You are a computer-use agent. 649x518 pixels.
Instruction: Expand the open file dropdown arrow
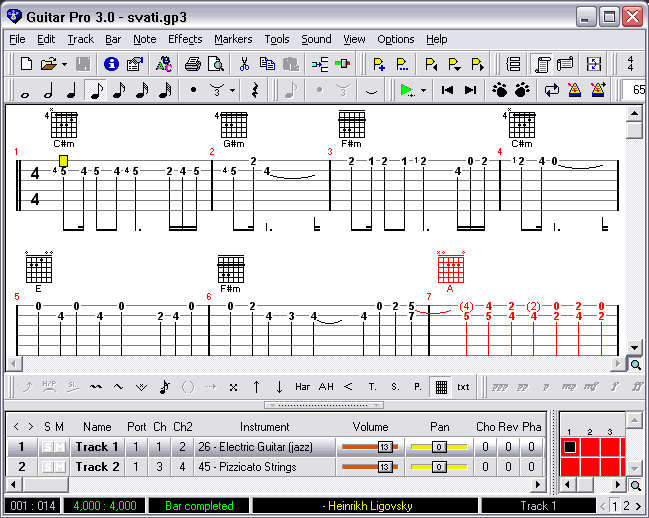pyautogui.click(x=64, y=65)
